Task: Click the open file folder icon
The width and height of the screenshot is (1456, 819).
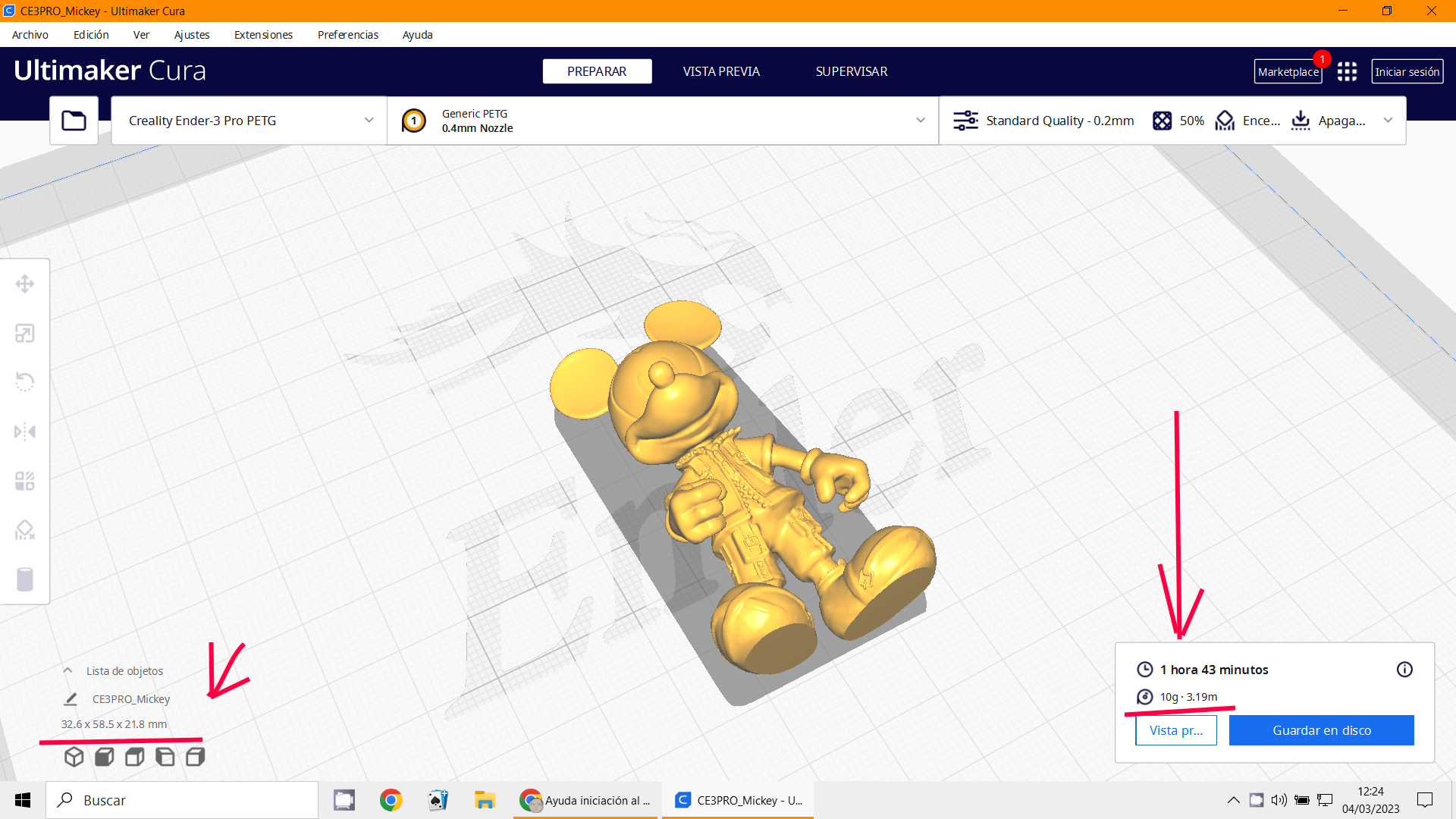Action: click(x=74, y=121)
